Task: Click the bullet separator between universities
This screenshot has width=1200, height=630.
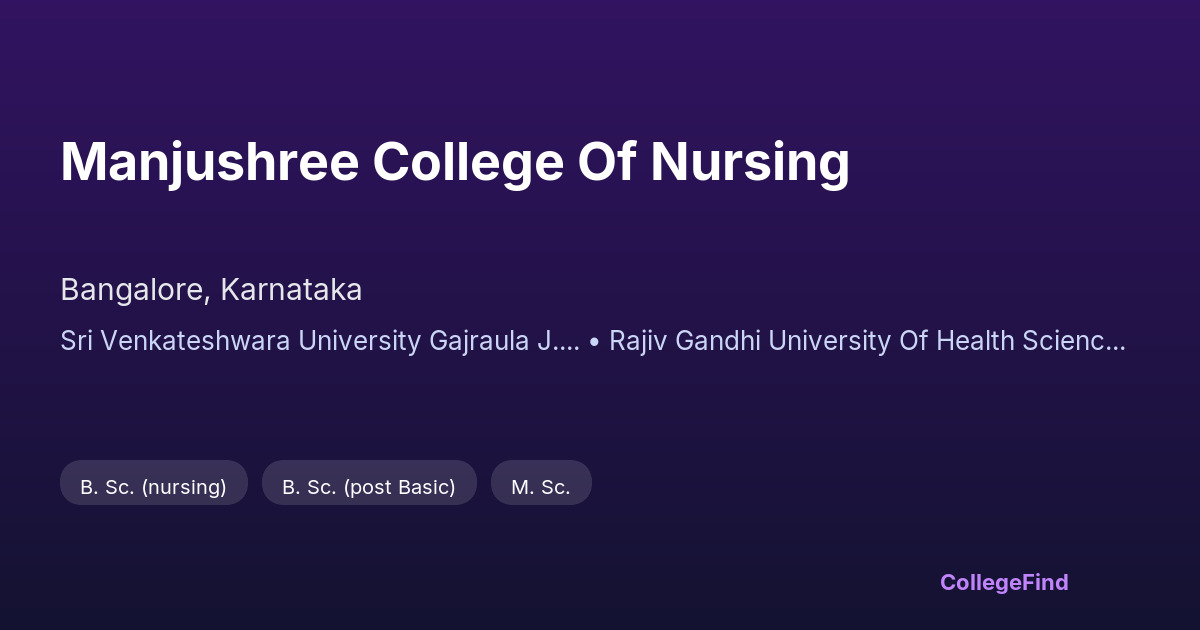Action: click(595, 341)
